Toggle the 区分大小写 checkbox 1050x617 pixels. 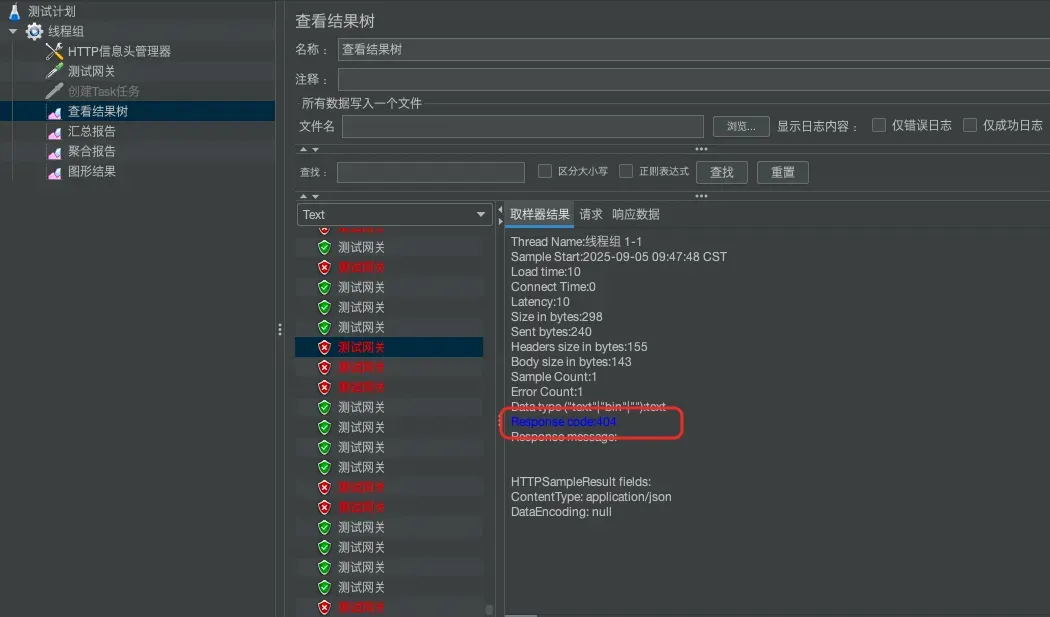[545, 172]
